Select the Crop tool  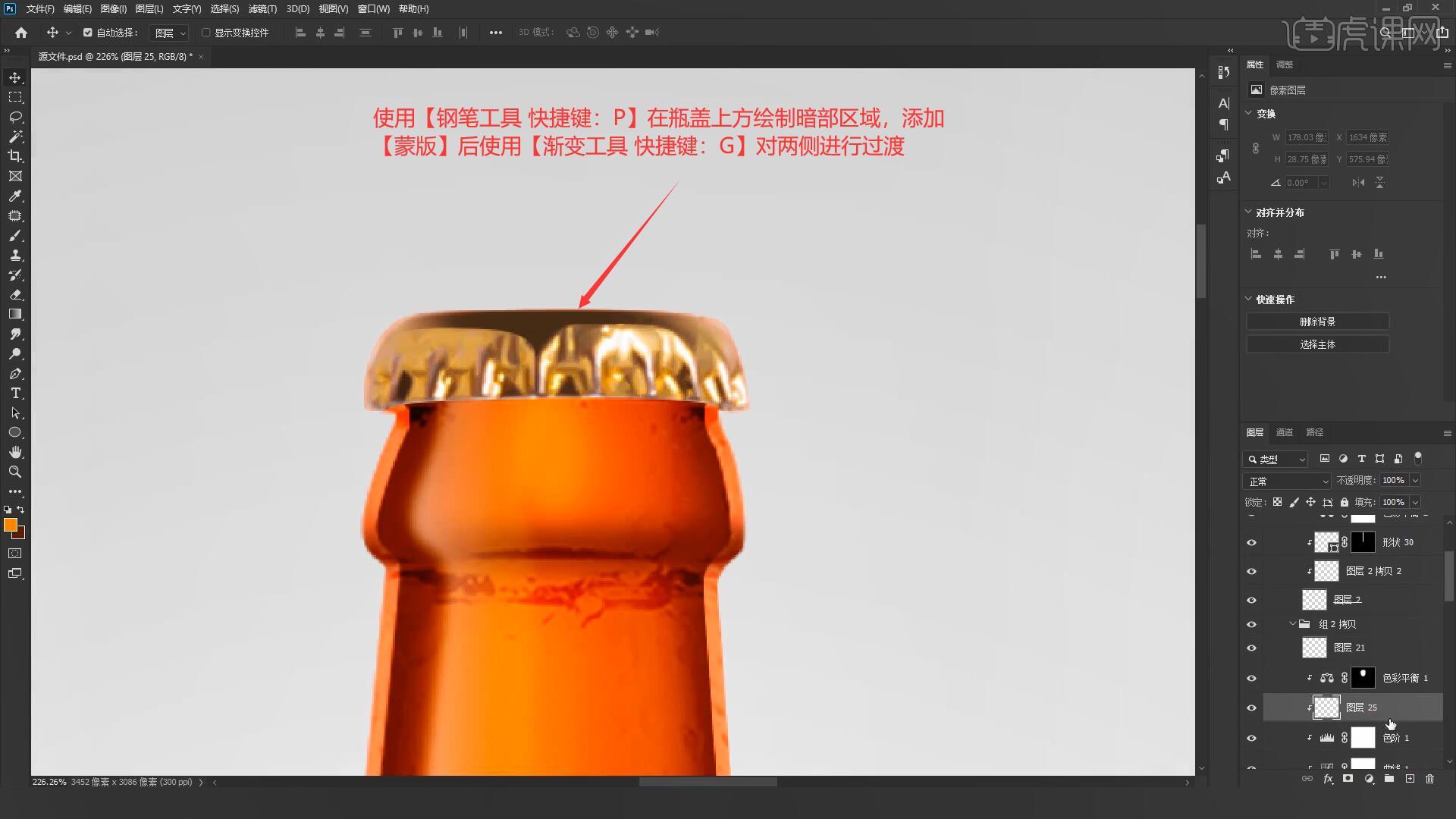coord(15,156)
